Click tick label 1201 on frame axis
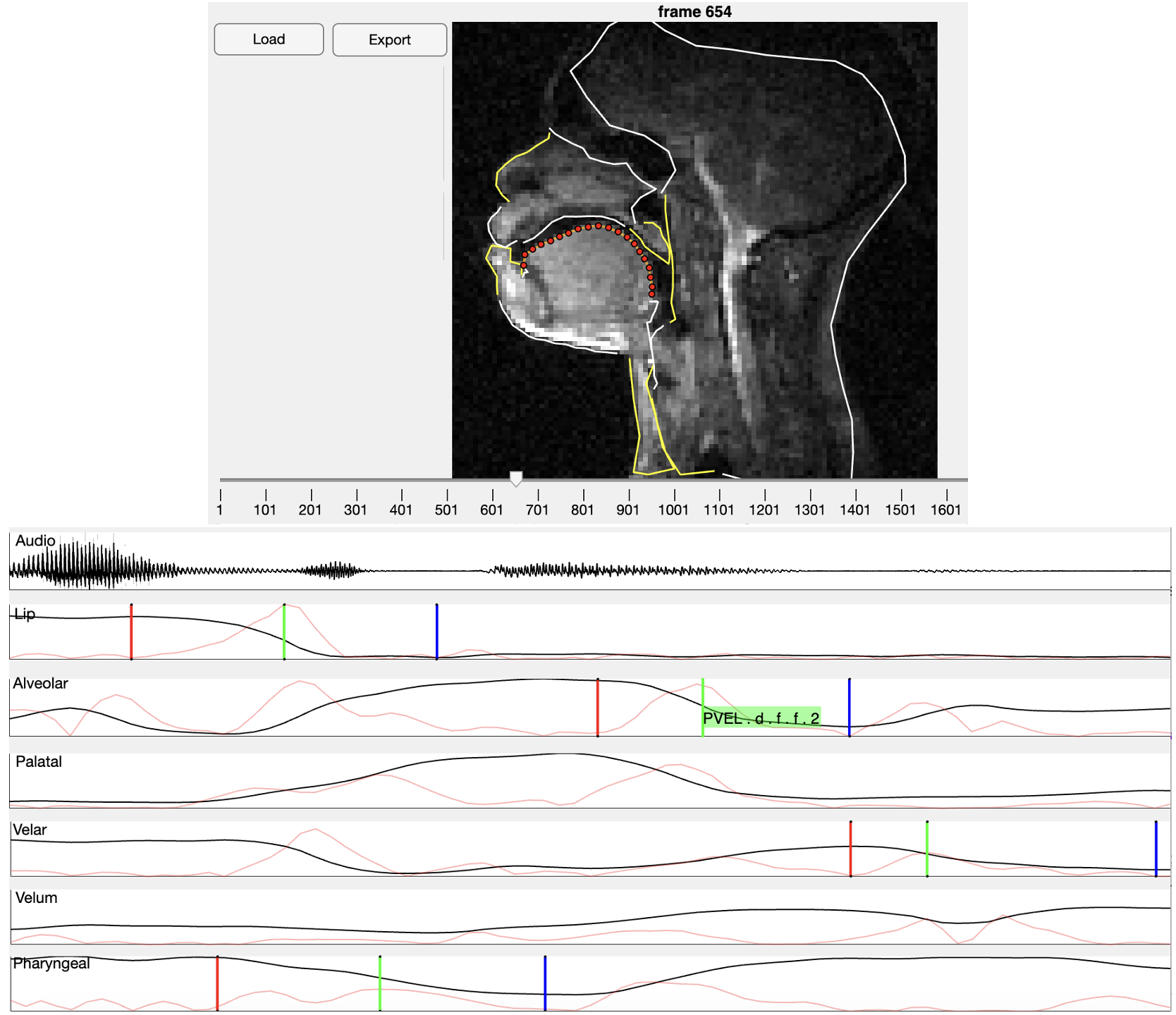This screenshot has height=1015, width=1176. point(764,510)
